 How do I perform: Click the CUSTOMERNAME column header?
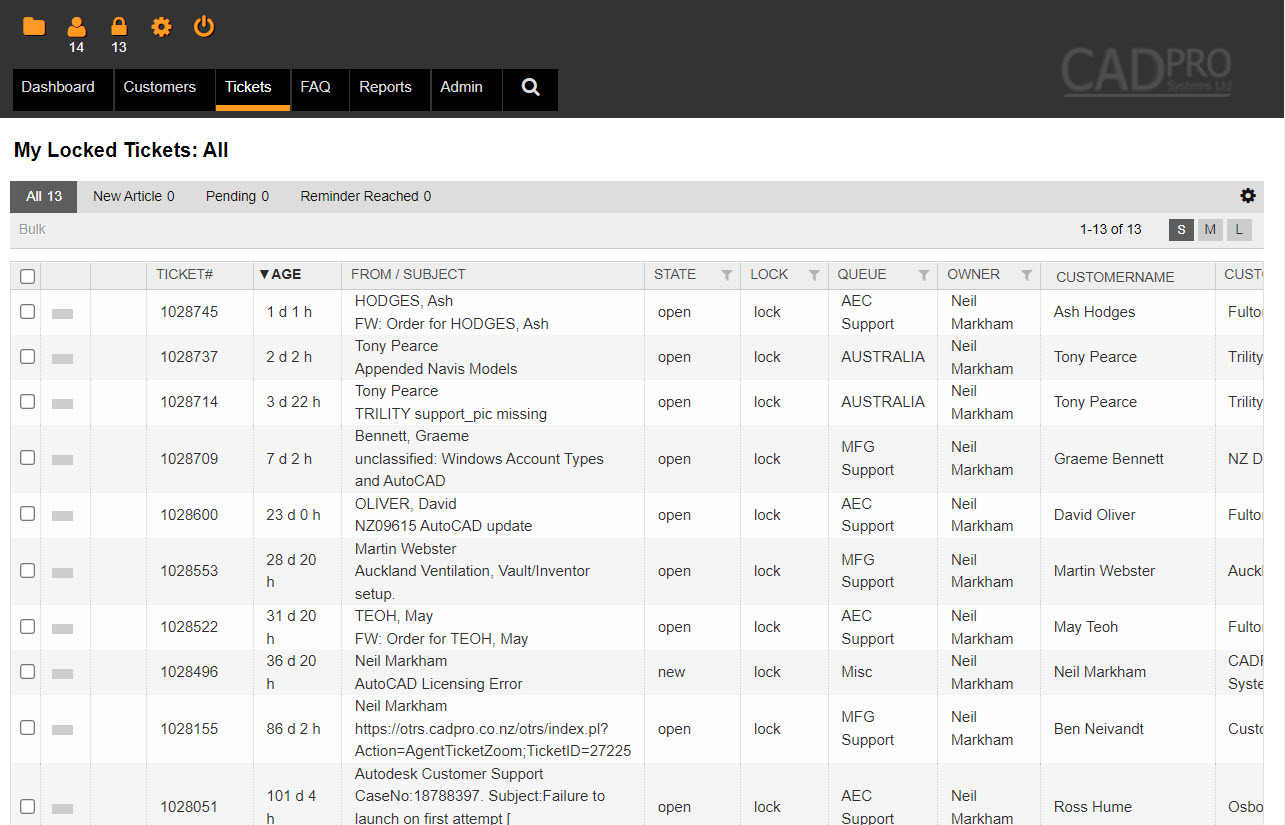coord(1115,277)
